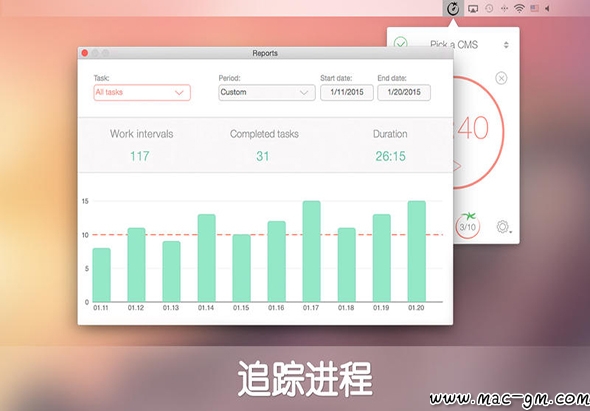Open the AirPlay display menu bar icon
Screen dimensions: 590x411
click(473, 8)
